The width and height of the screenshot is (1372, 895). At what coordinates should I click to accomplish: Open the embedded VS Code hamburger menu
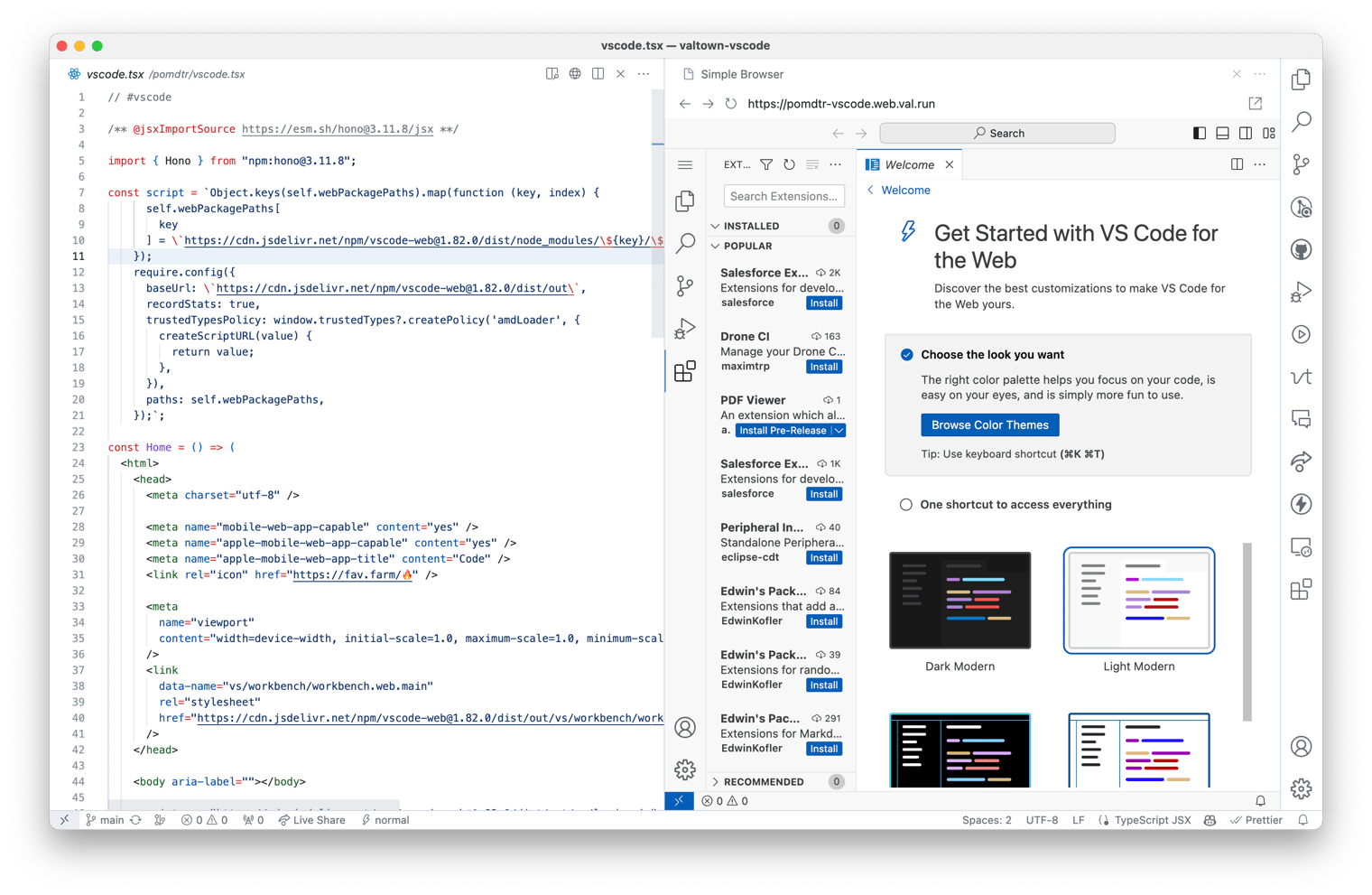685,165
